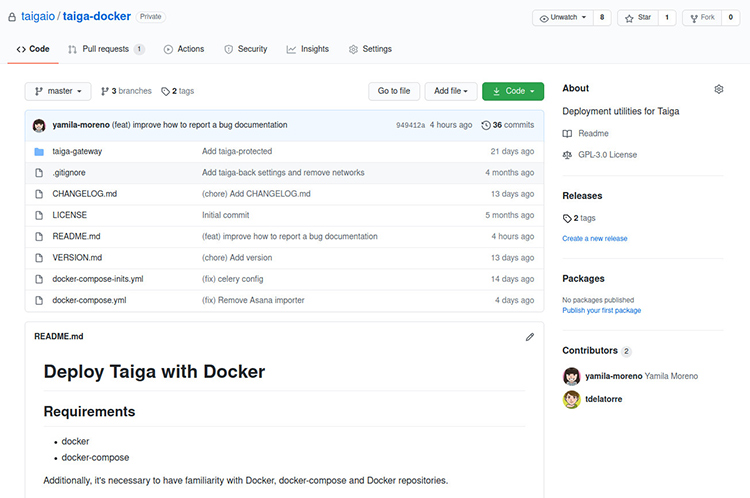The image size is (750, 498).
Task: Click the 36 commits history icon
Action: click(486, 125)
